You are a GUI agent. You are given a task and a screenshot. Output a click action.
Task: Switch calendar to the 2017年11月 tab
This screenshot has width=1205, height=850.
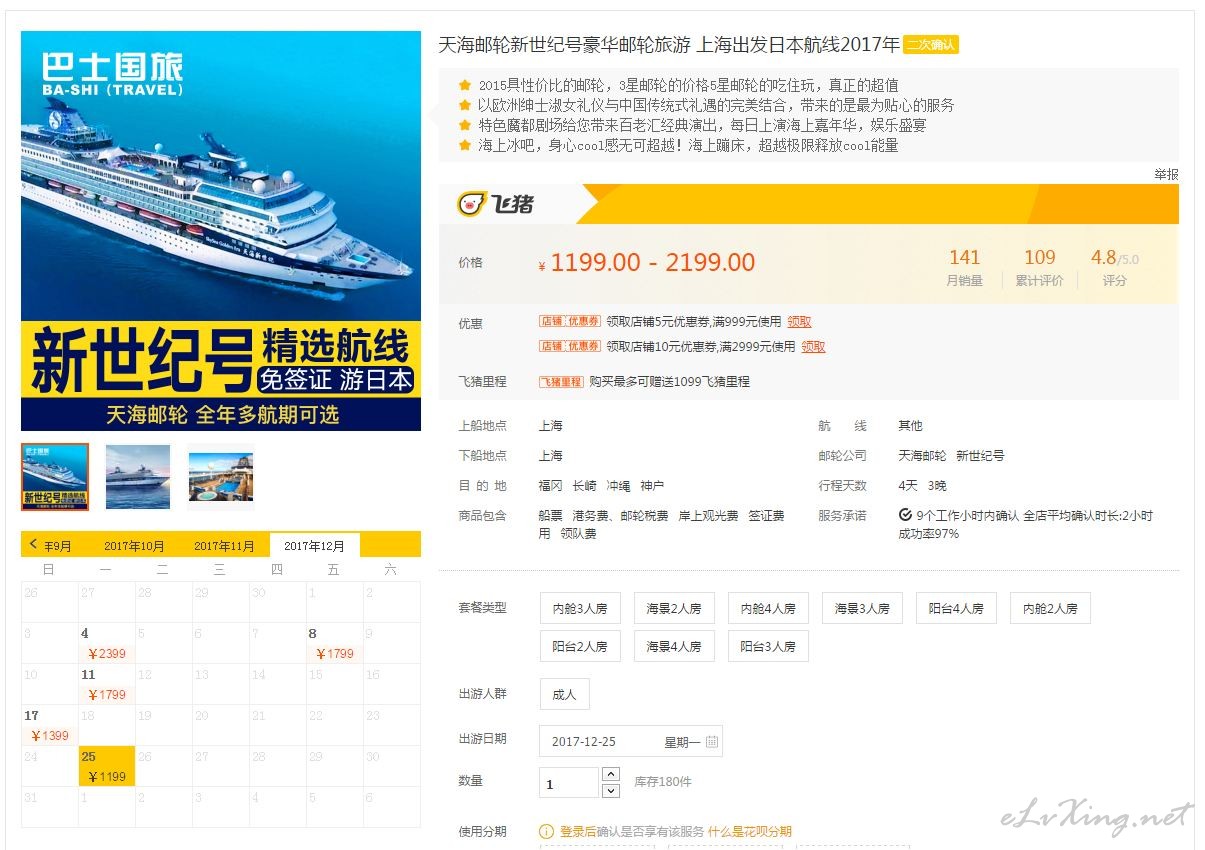click(224, 546)
